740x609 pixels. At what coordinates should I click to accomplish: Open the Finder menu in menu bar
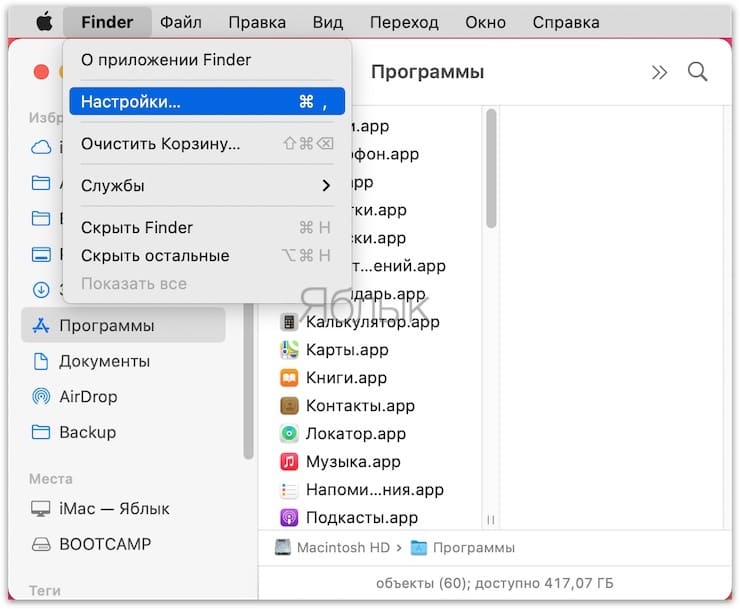tap(107, 22)
